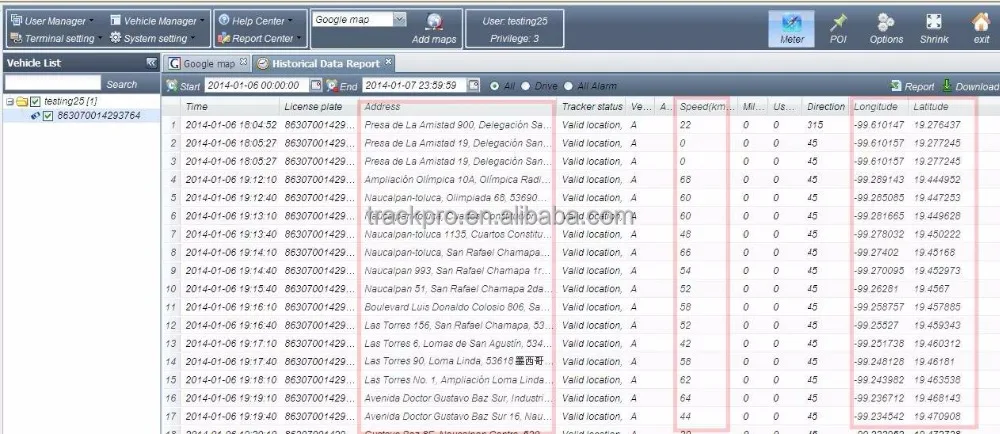Click direction value 315
Viewport: 1000px width, 434px height.
point(814,125)
